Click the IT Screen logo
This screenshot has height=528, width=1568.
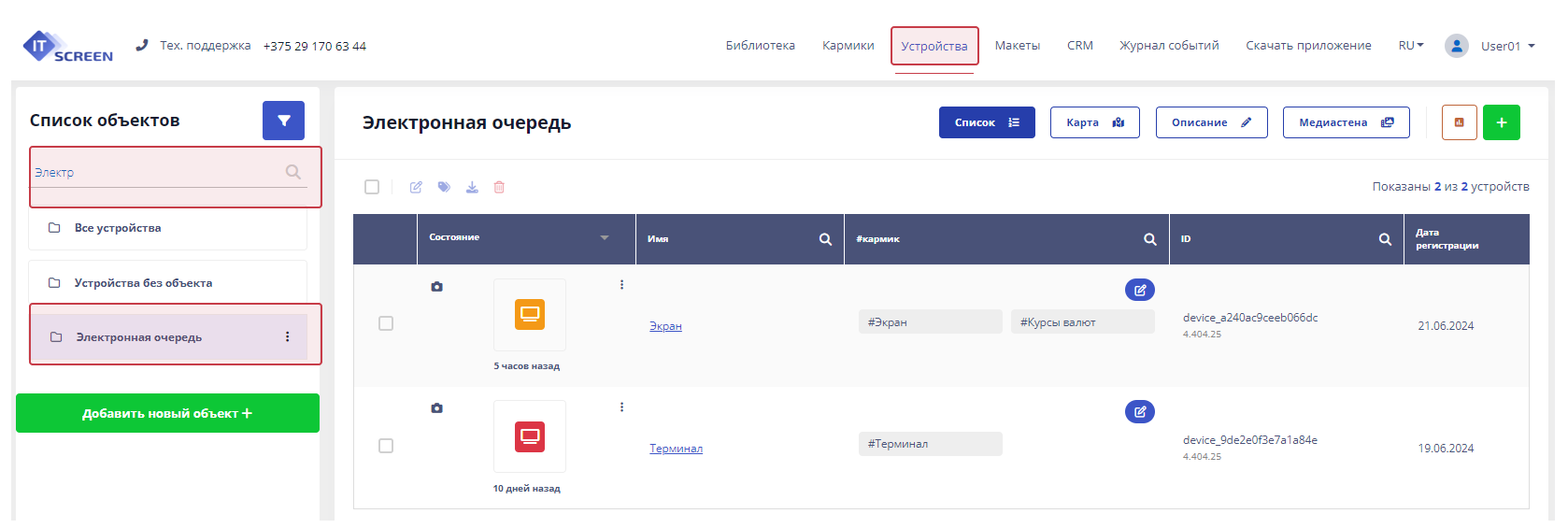[67, 47]
